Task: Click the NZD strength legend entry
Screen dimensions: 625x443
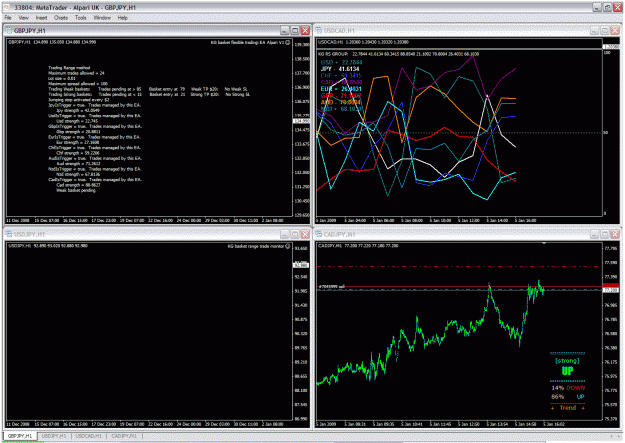Action: point(342,108)
